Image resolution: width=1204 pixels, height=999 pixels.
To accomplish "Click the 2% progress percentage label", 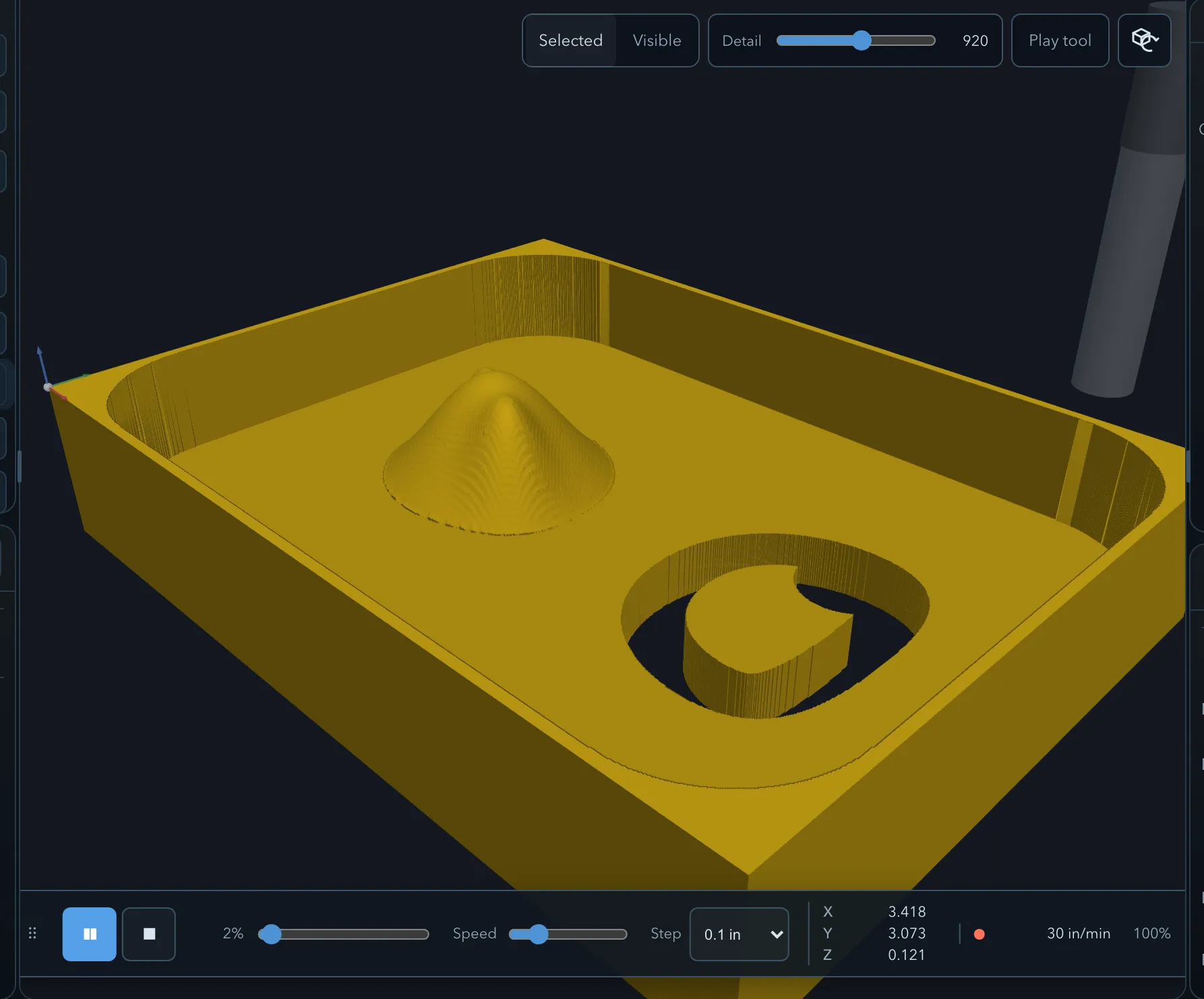I will [x=233, y=934].
